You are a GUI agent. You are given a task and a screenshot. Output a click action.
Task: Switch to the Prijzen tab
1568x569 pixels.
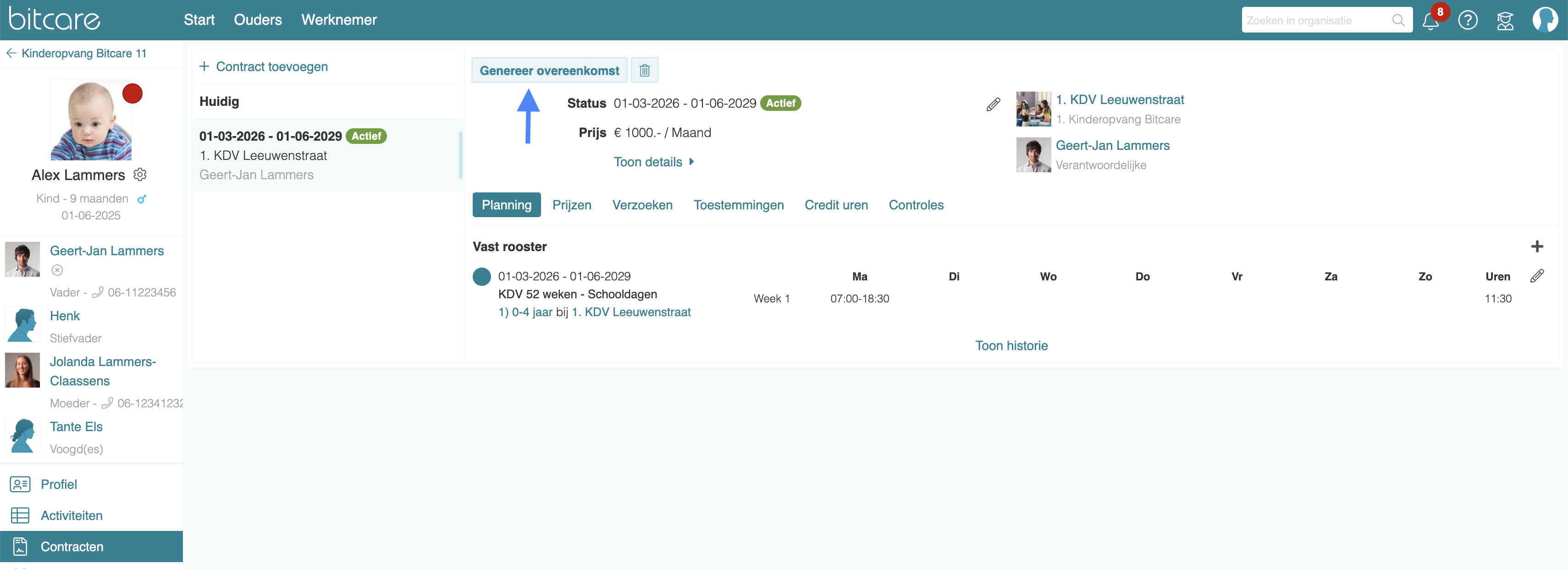coord(572,205)
